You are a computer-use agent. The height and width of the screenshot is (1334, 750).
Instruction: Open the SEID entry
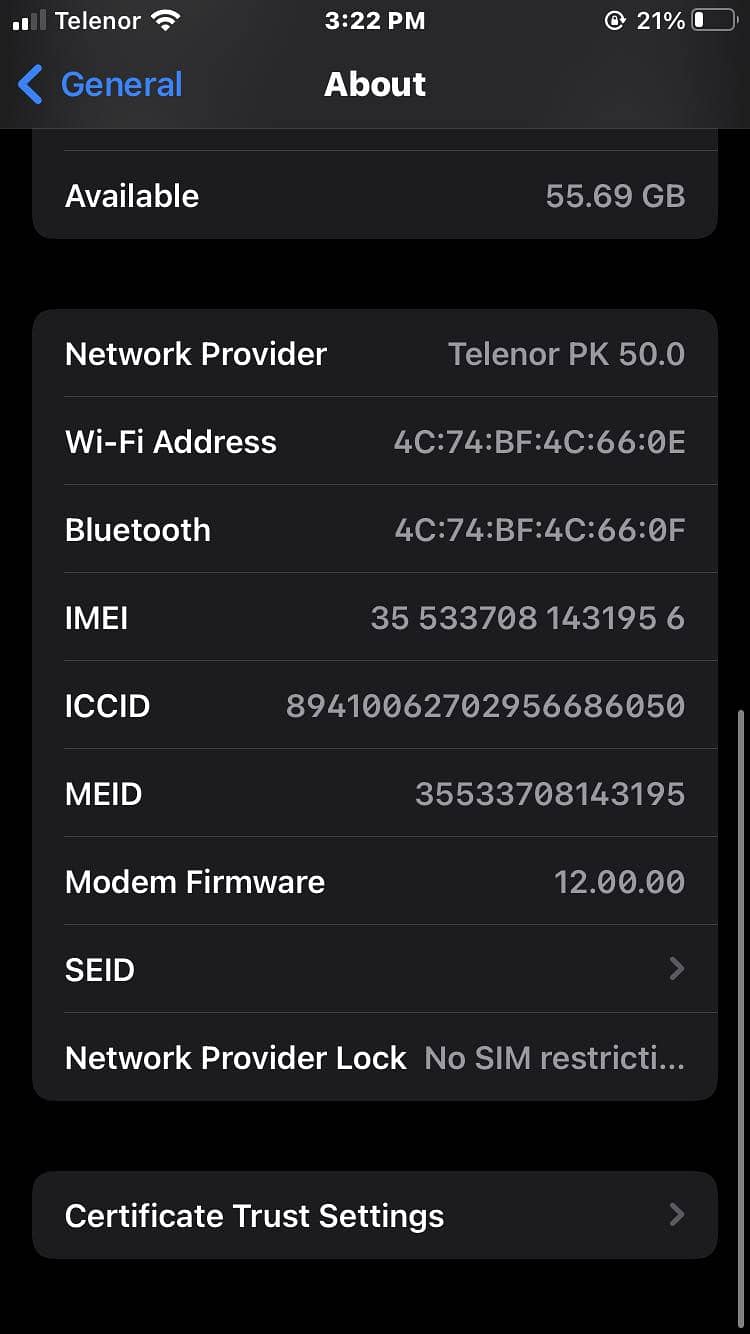[375, 969]
